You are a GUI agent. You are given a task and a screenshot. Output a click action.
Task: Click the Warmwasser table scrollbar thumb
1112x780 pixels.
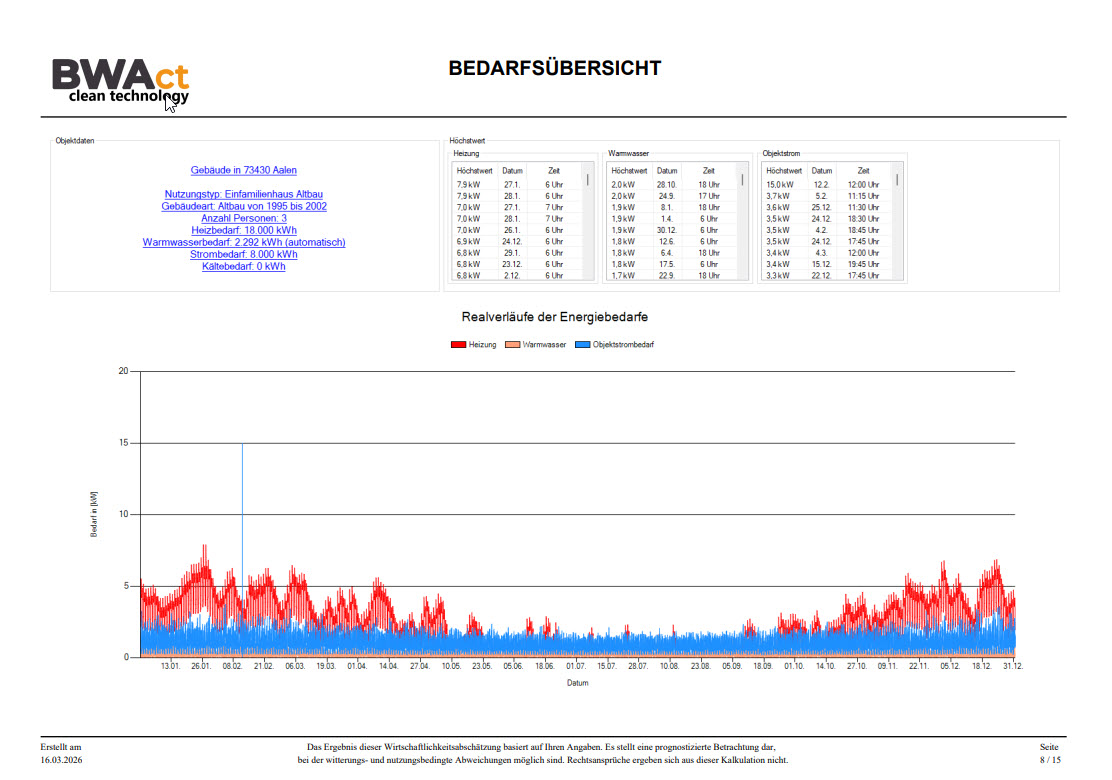[x=742, y=181]
